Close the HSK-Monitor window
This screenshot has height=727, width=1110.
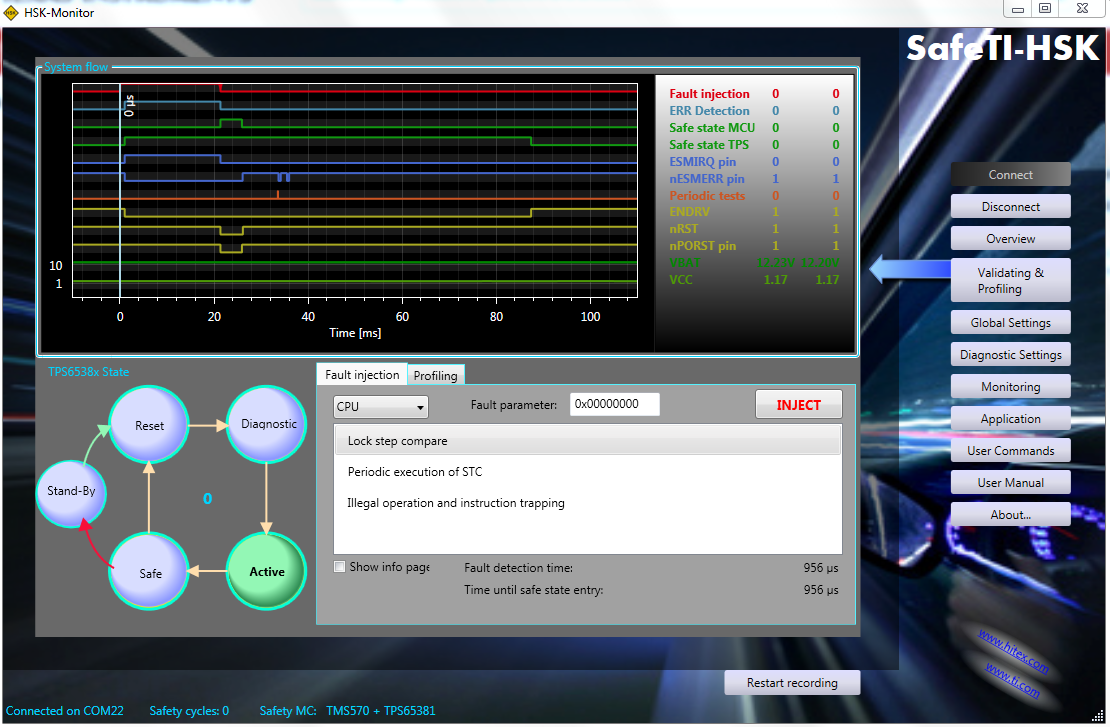point(1082,8)
